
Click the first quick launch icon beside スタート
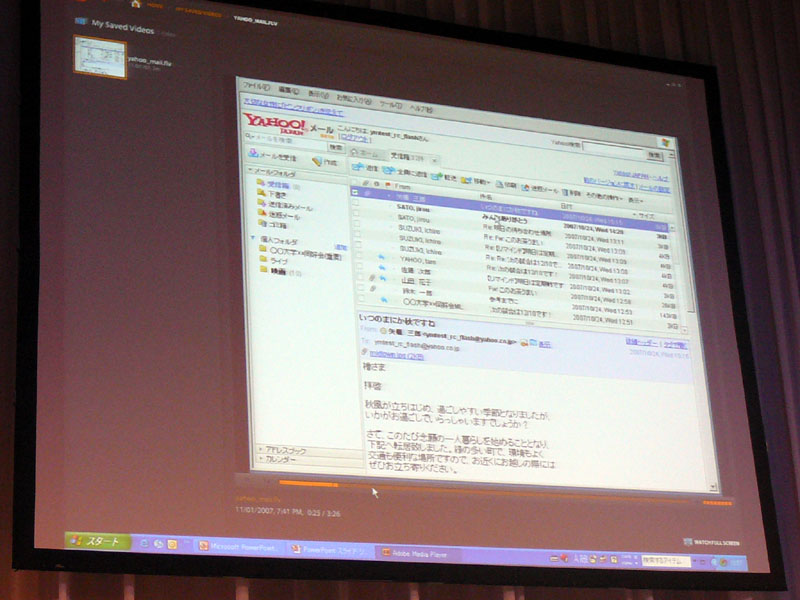(x=144, y=543)
